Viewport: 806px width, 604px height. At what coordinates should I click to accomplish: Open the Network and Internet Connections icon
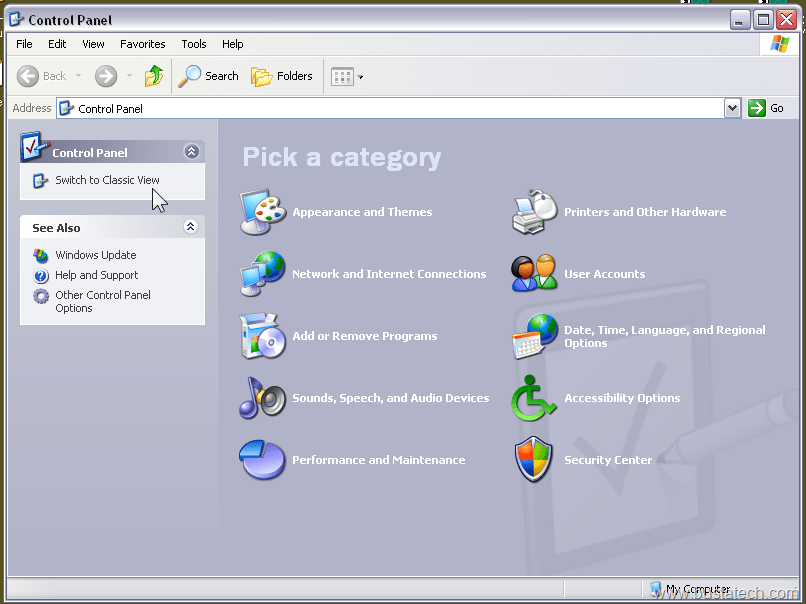(263, 273)
